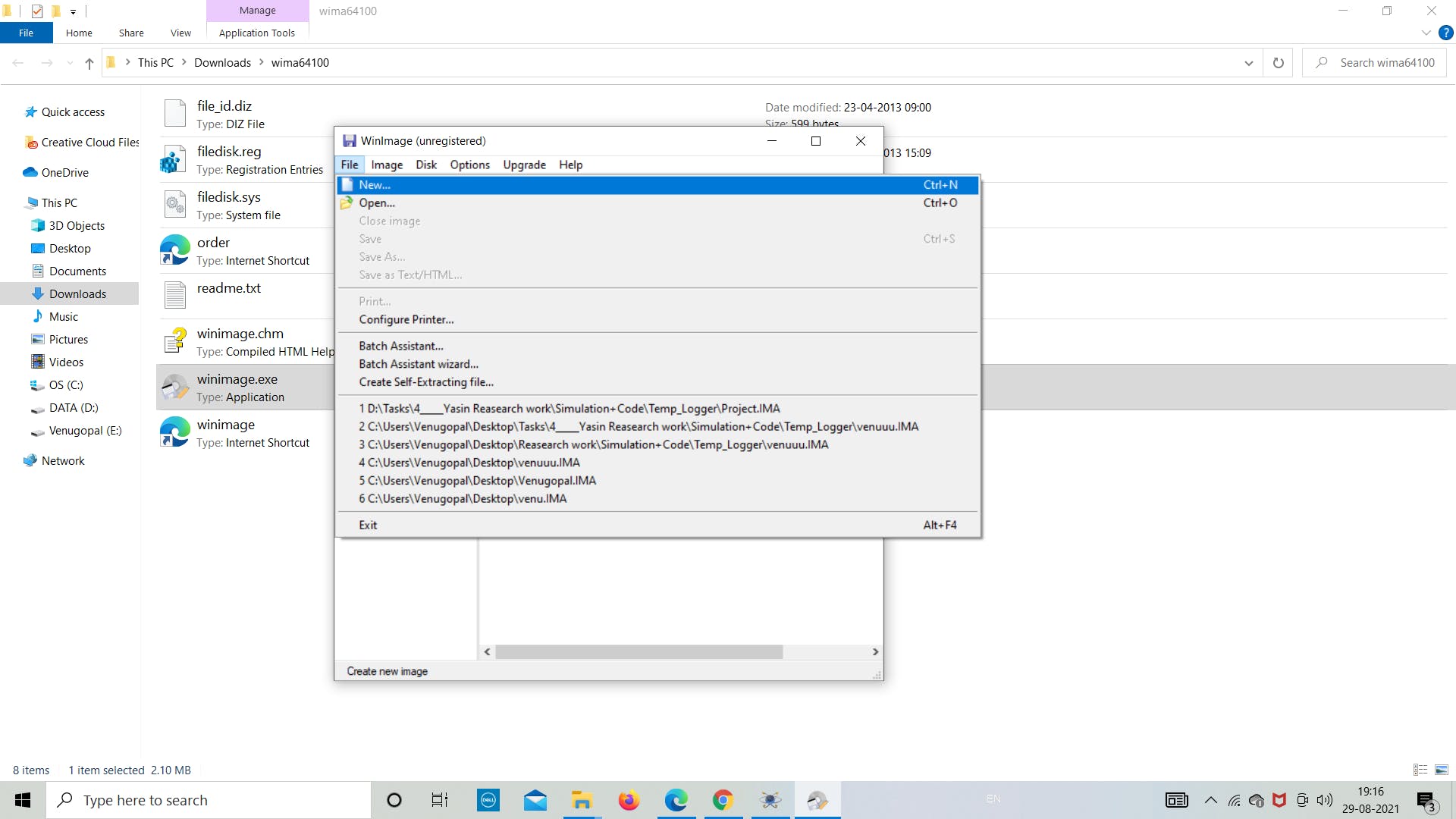Refresh the Explorer folder view
Image resolution: width=1456 pixels, height=819 pixels.
click(x=1279, y=63)
